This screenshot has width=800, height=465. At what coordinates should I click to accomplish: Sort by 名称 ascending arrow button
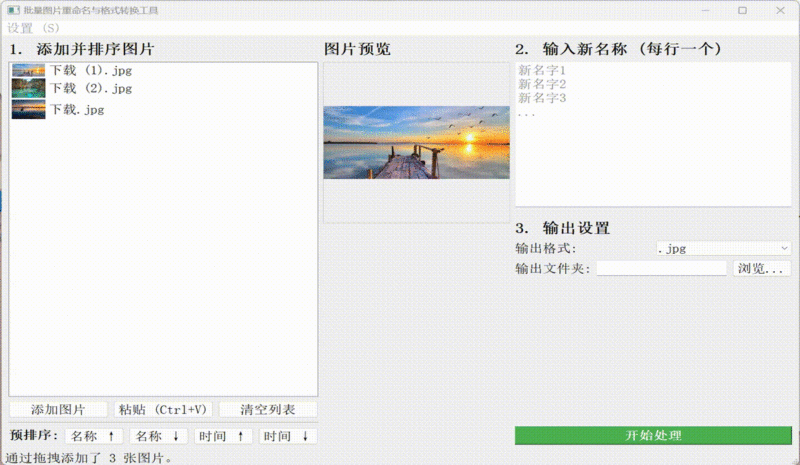(94, 436)
